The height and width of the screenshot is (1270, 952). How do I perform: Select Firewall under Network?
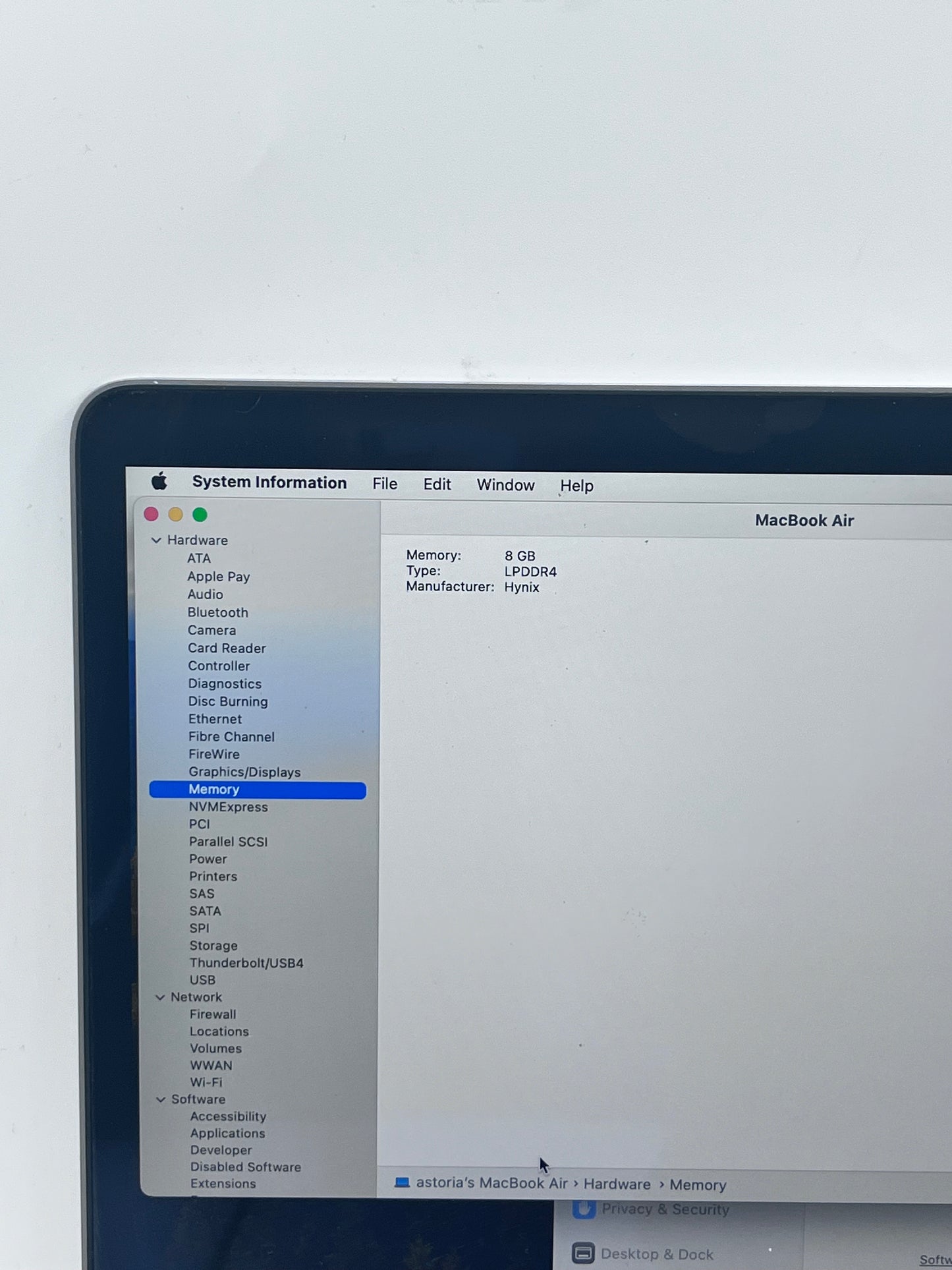pos(213,1014)
